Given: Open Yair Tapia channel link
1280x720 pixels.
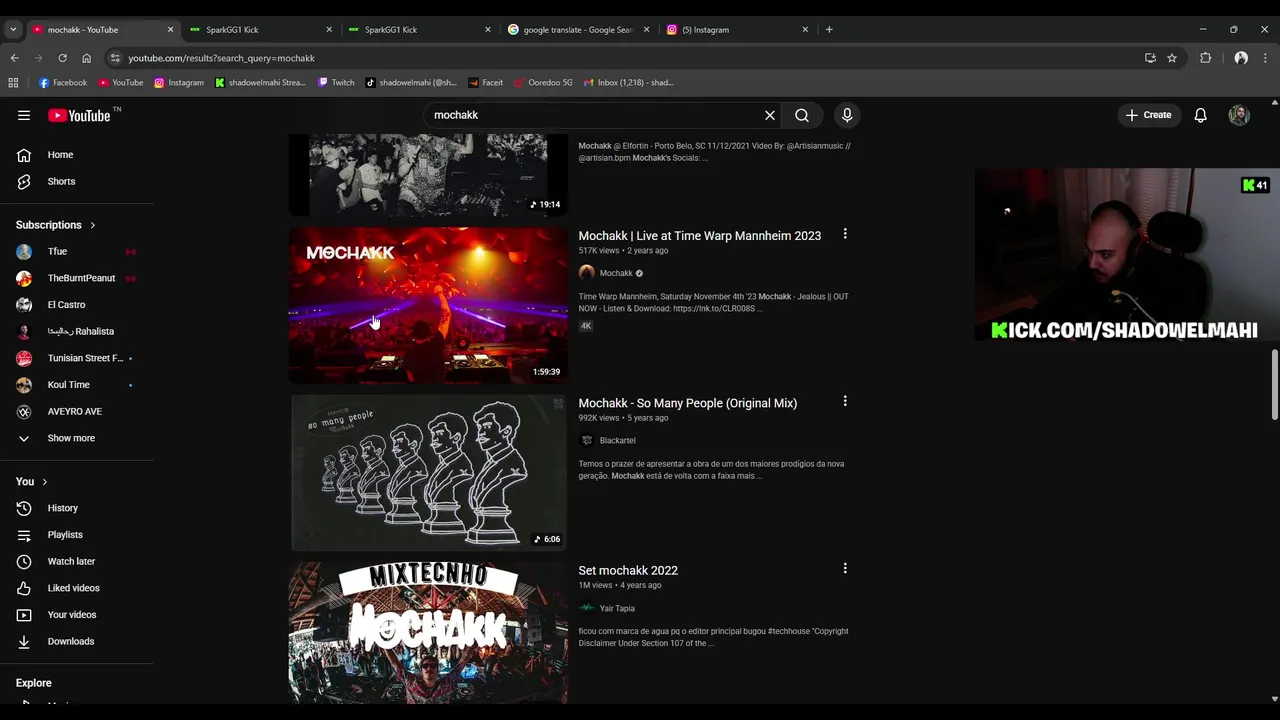Looking at the screenshot, I should [x=617, y=608].
